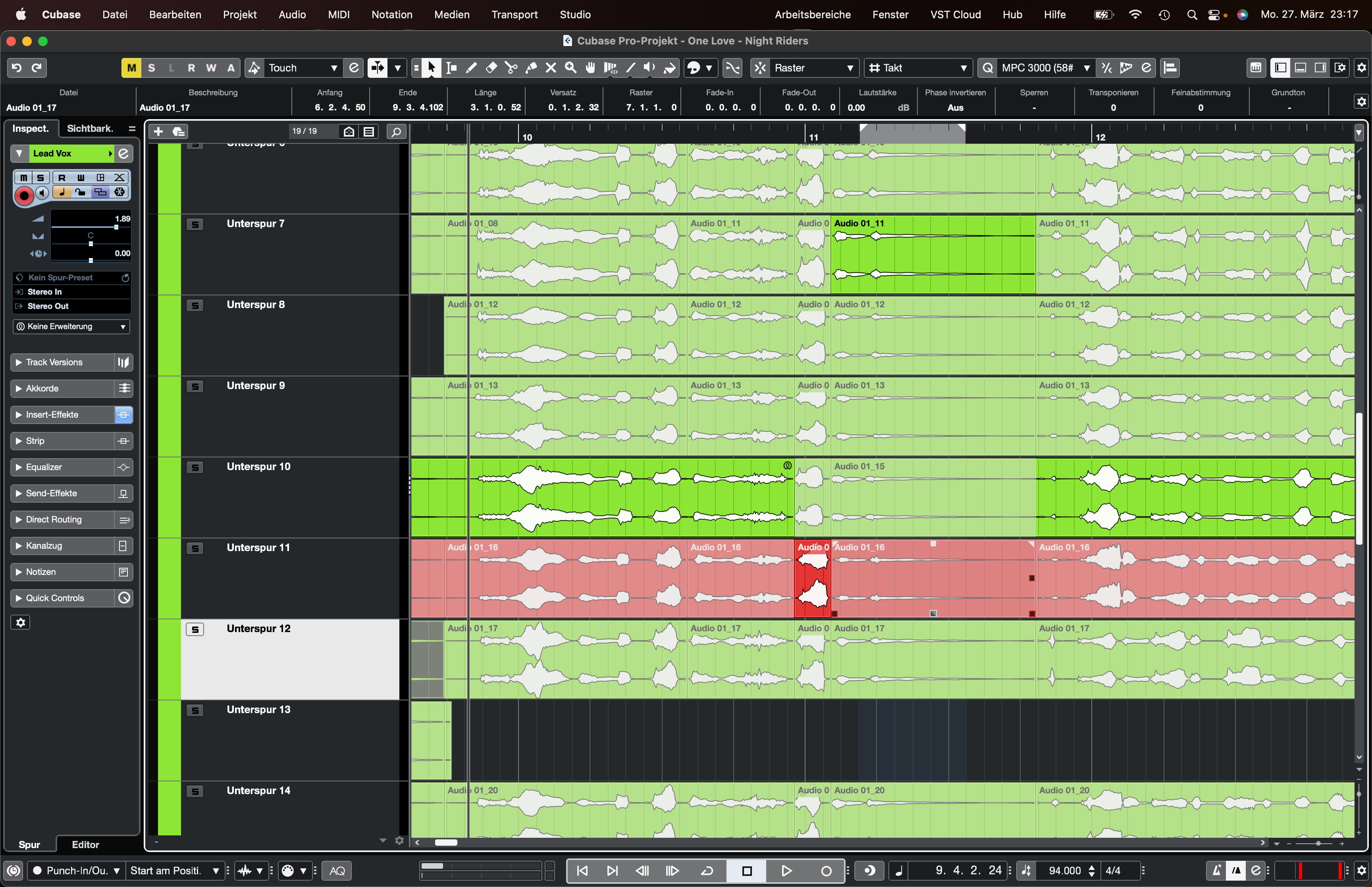1372x887 pixels.
Task: Select the Scissors split tool
Action: click(511, 68)
